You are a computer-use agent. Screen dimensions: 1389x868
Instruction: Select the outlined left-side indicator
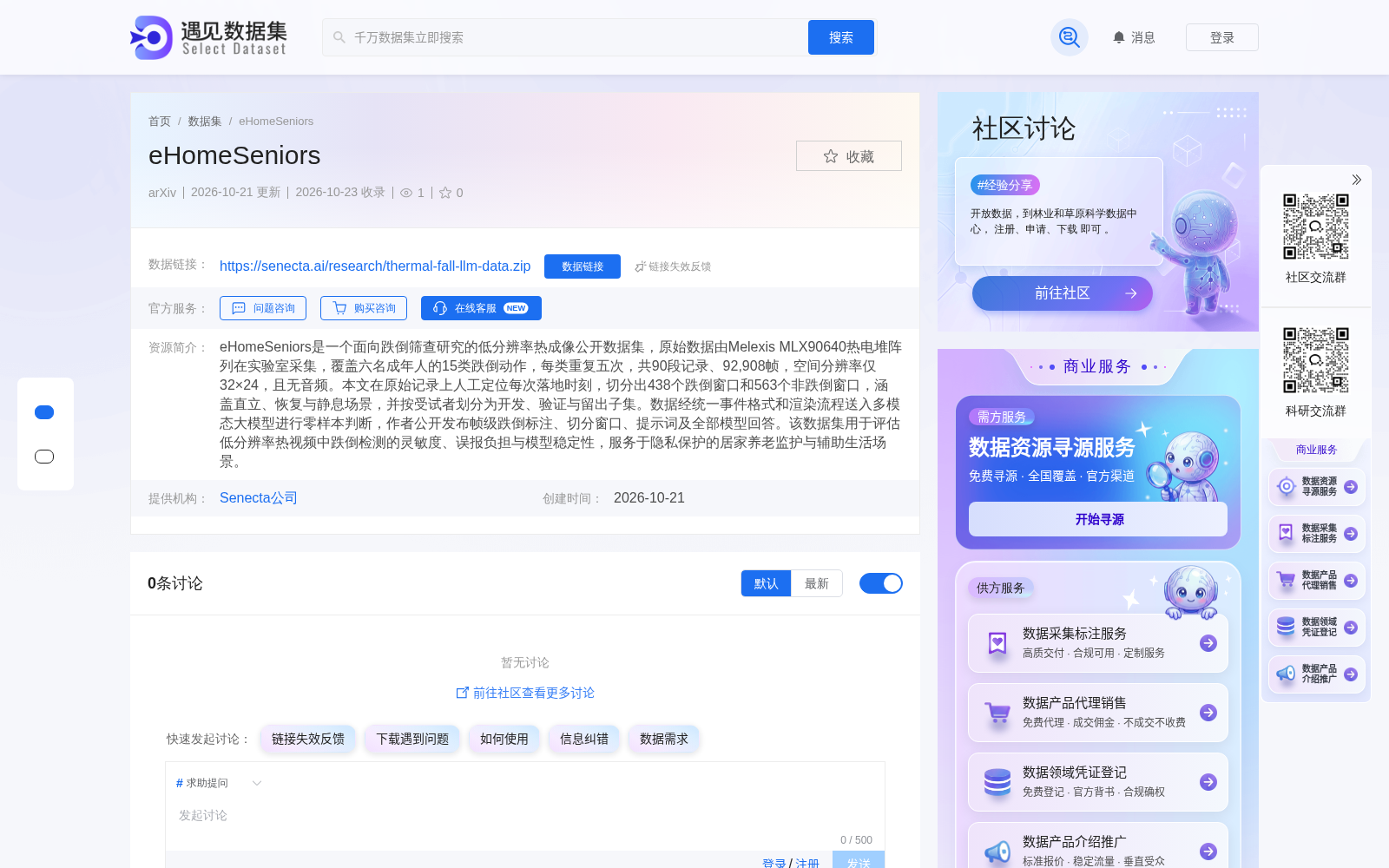tap(44, 457)
